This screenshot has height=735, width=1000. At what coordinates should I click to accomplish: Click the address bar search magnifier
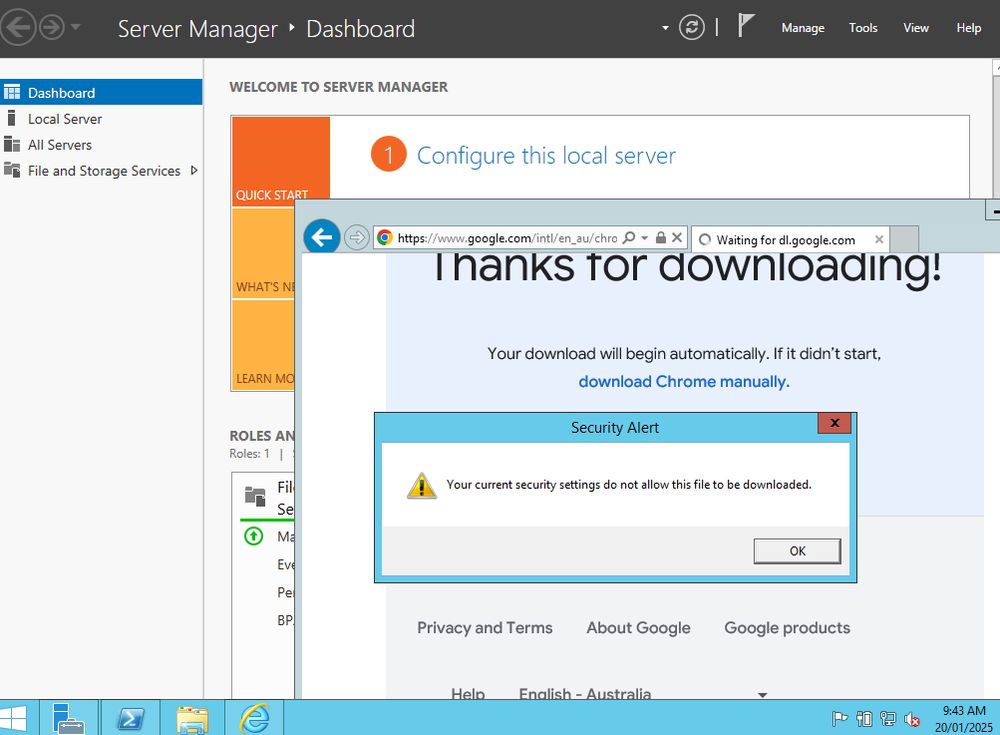click(x=629, y=237)
